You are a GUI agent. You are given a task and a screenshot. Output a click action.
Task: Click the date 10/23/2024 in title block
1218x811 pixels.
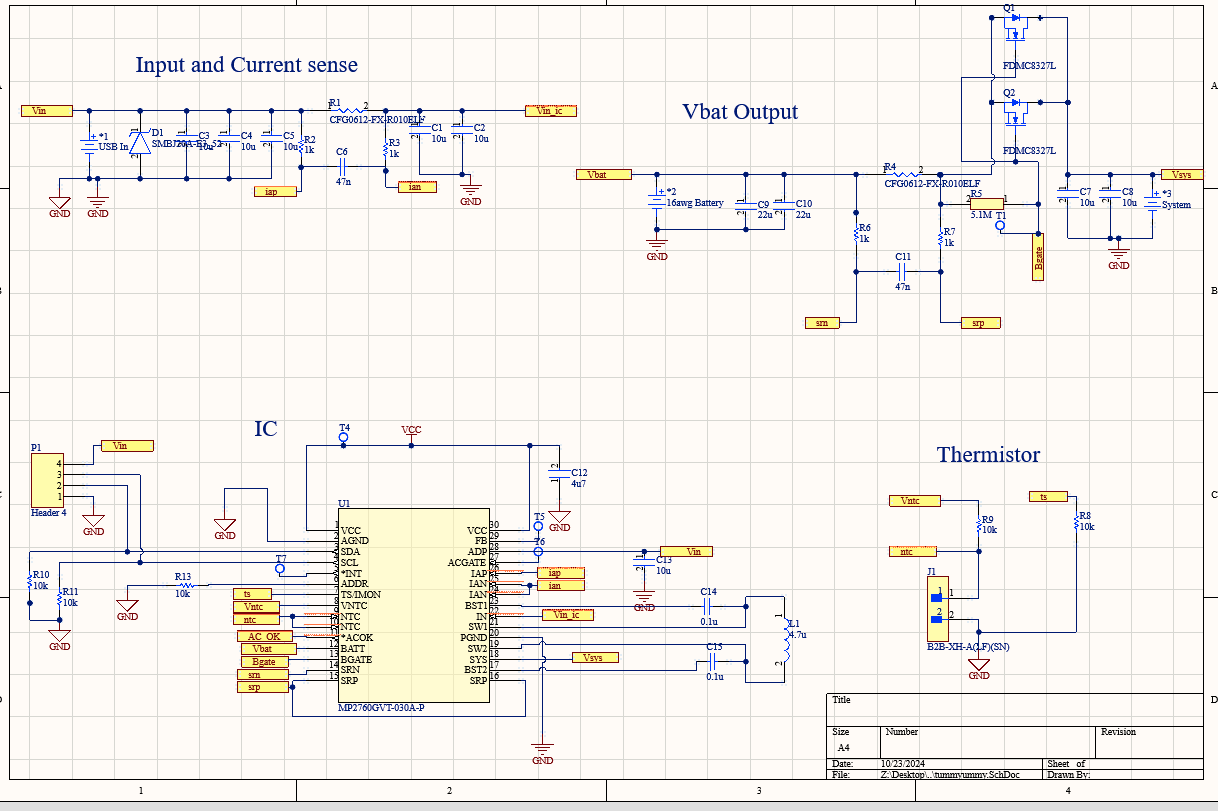(903, 765)
